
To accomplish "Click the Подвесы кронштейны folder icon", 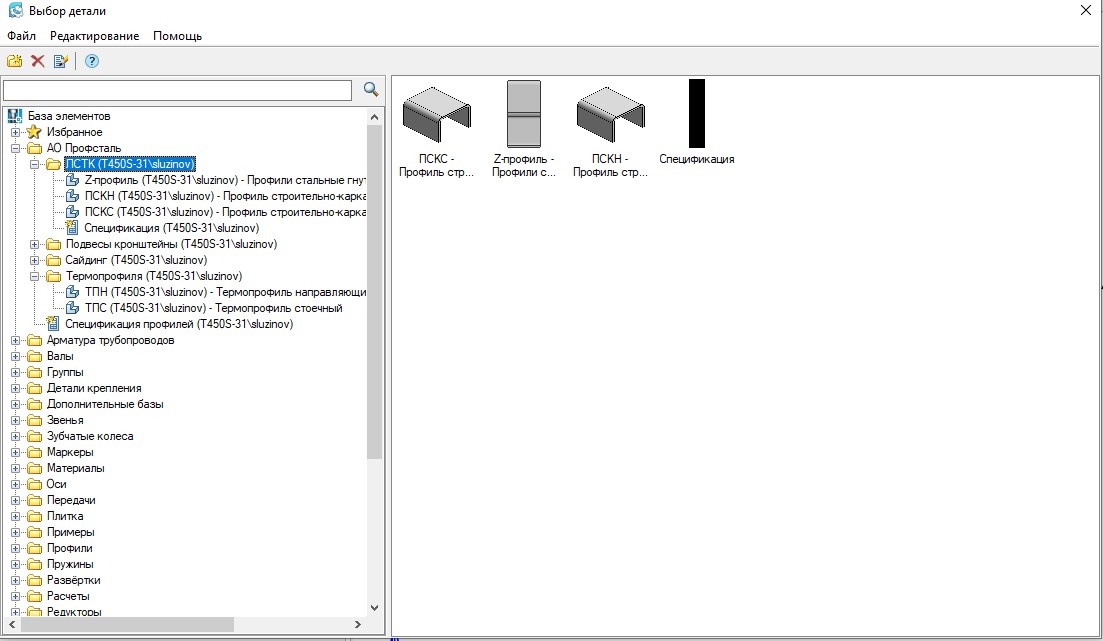I will tap(53, 244).
